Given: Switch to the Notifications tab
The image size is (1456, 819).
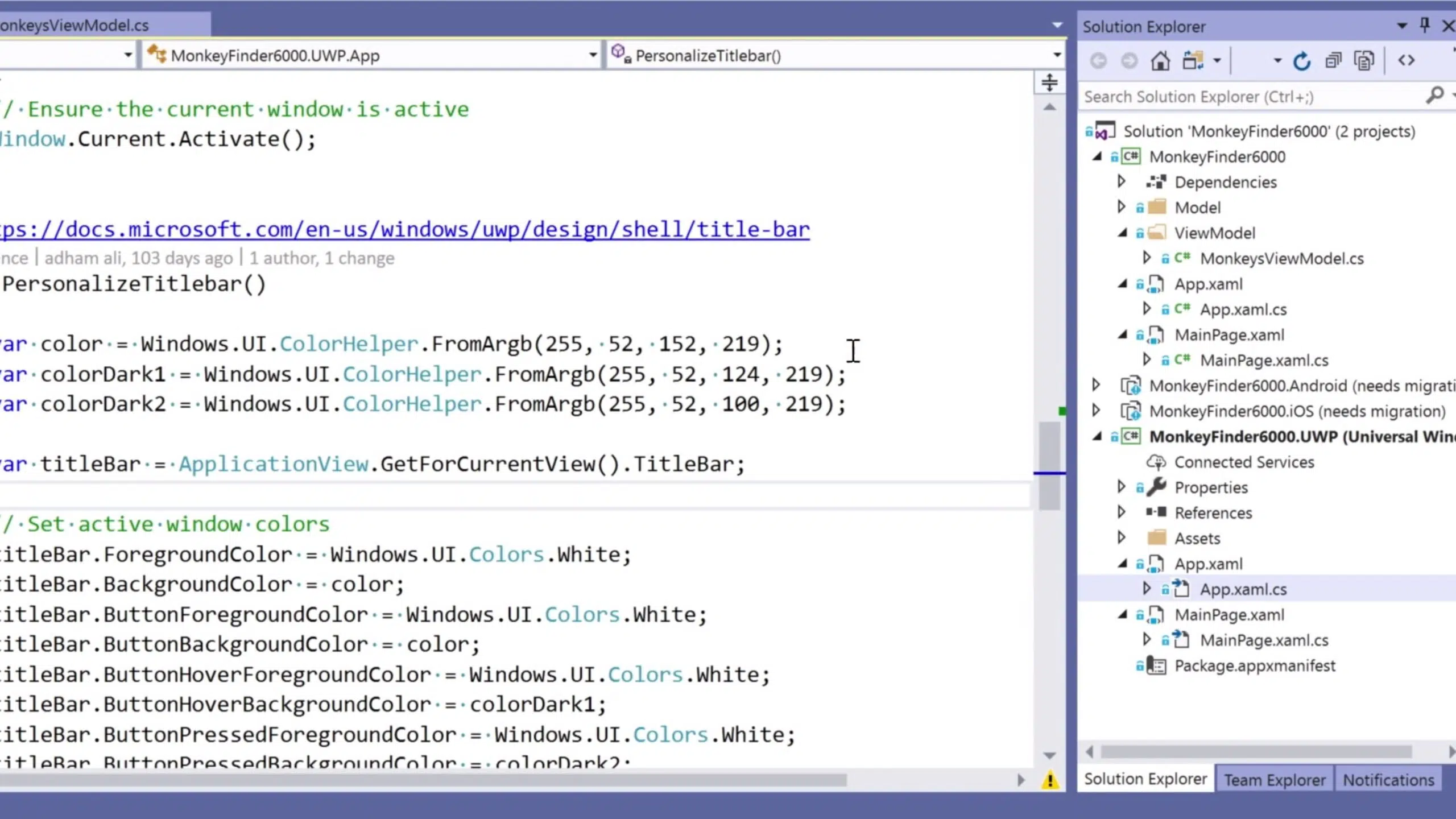Looking at the screenshot, I should pyautogui.click(x=1388, y=780).
